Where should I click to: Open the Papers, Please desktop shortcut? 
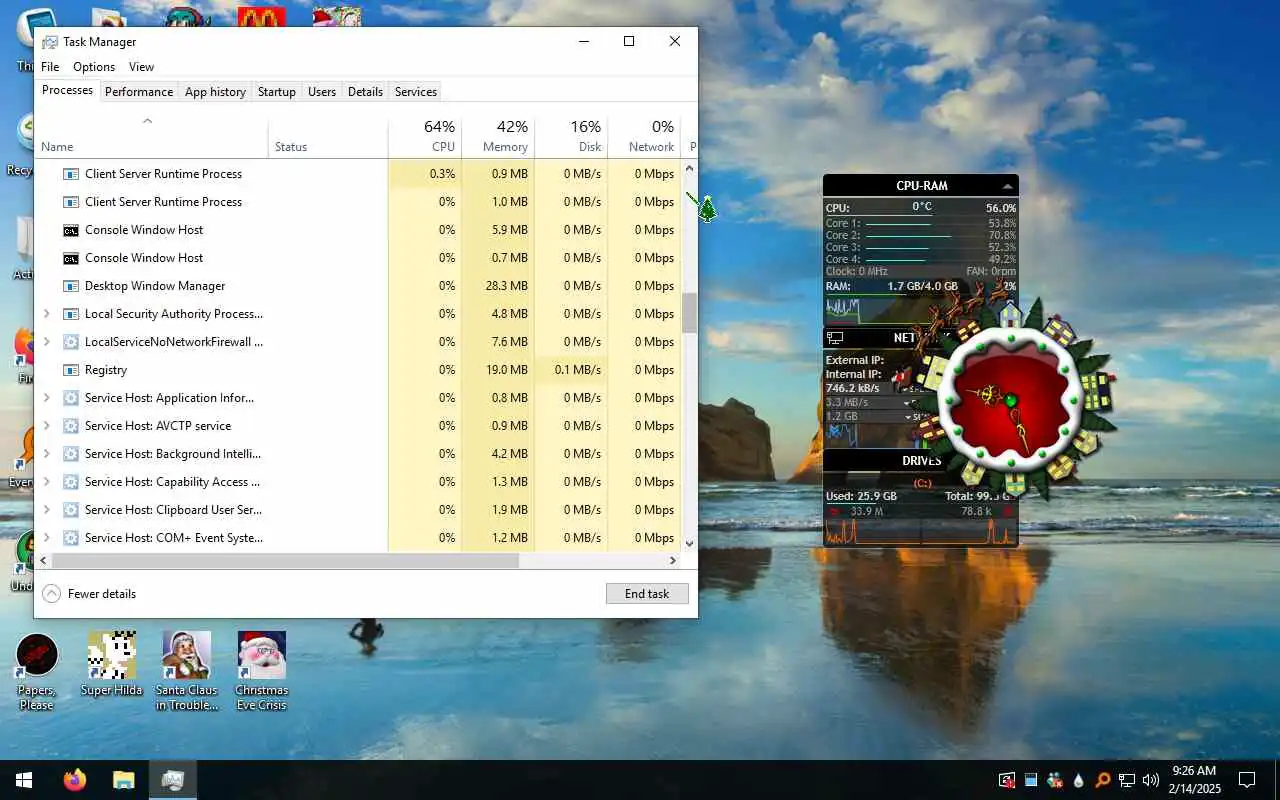point(37,670)
